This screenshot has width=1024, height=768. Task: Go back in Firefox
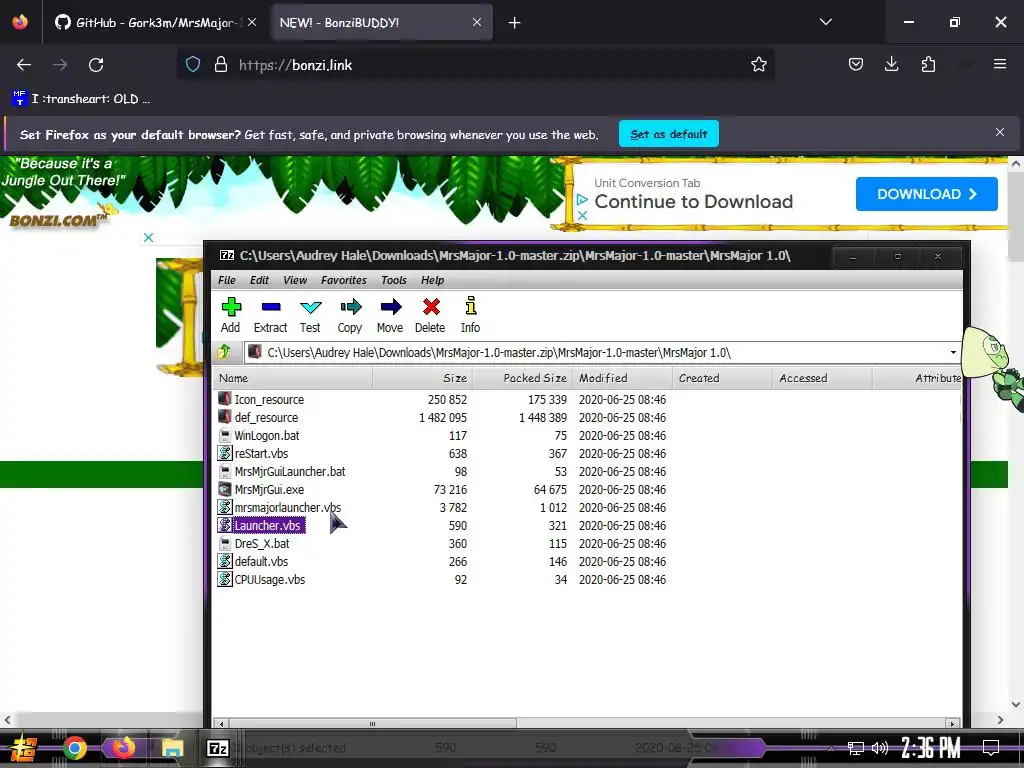click(x=24, y=65)
